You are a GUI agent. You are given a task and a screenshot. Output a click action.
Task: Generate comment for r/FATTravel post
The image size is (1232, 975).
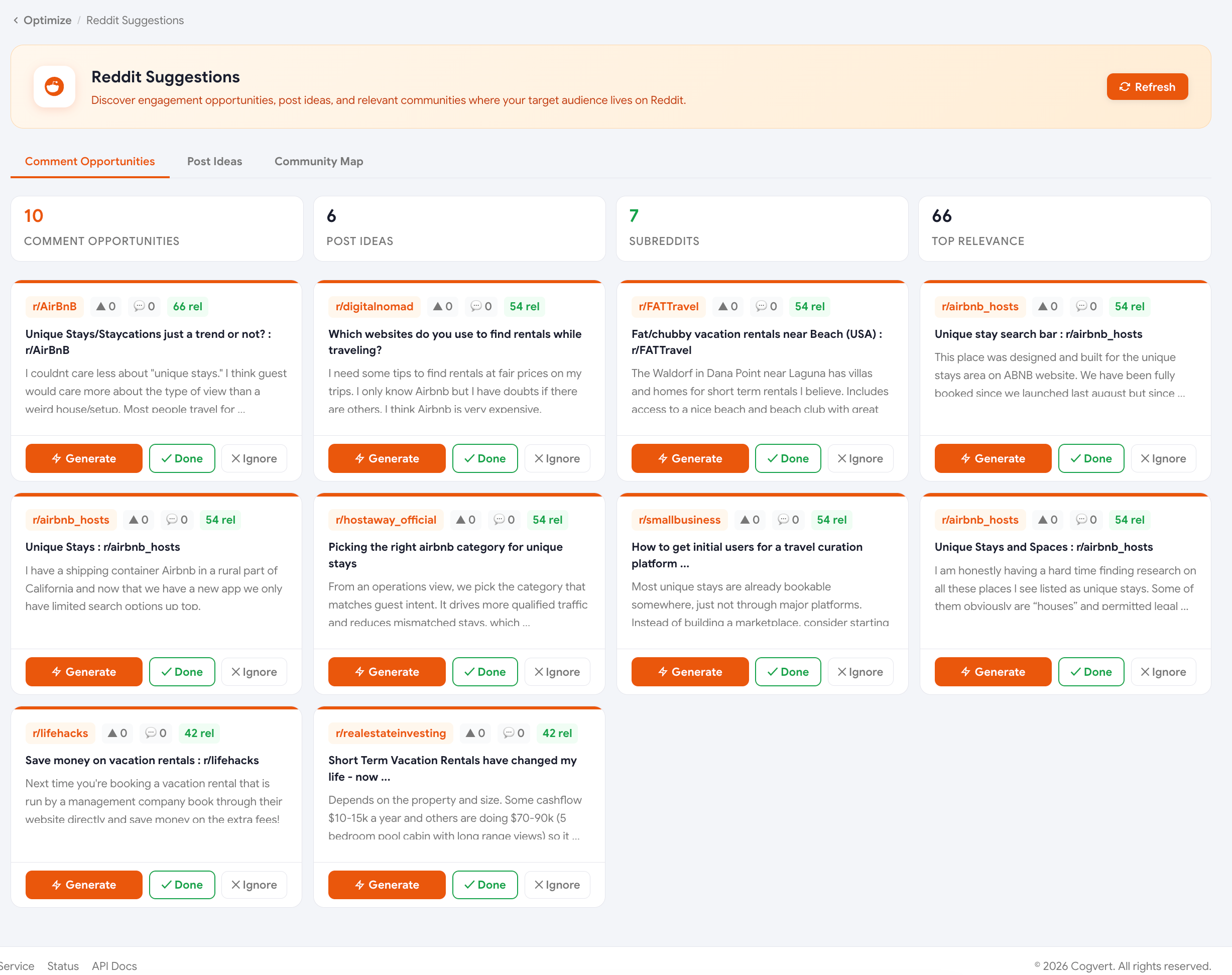click(x=690, y=458)
